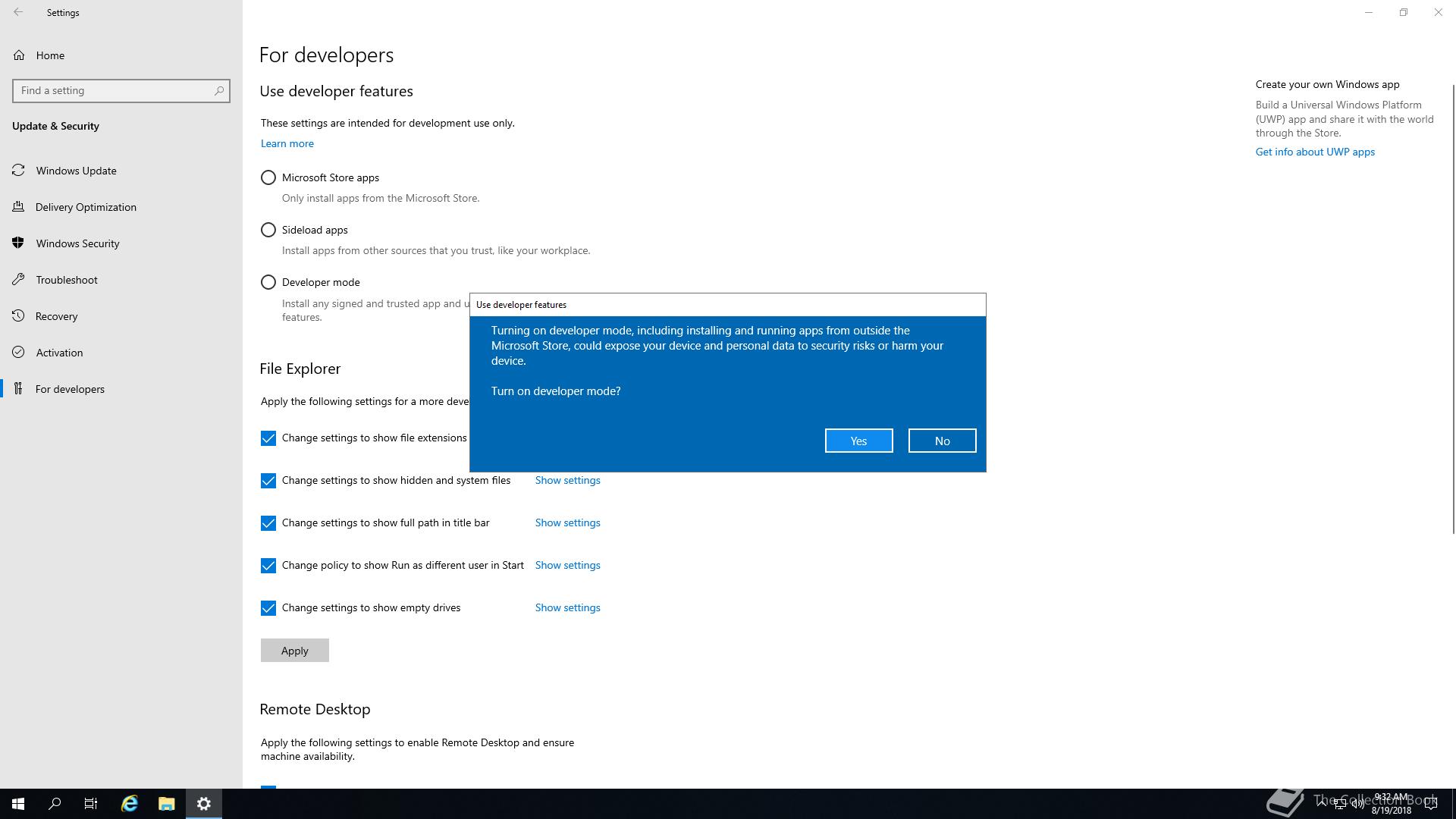Open Get info about UWP apps link
The height and width of the screenshot is (819, 1456).
tap(1315, 152)
